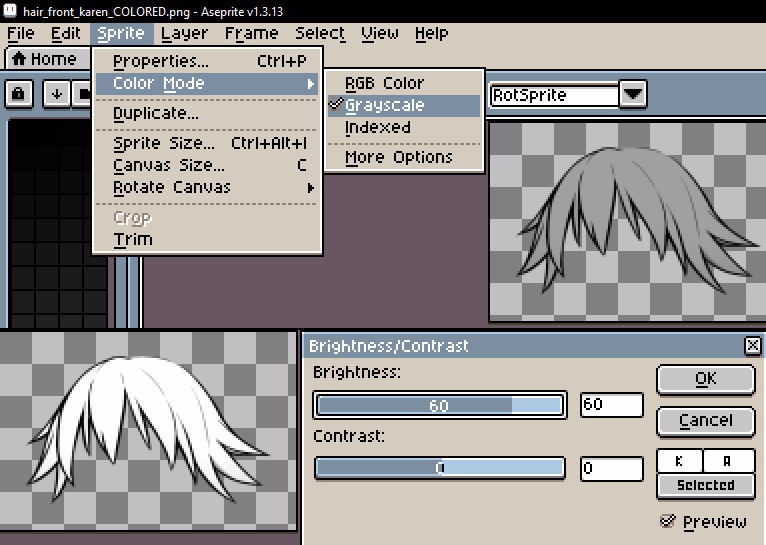Click the Contrast slider bar
Viewport: 766px width, 545px height.
click(x=439, y=468)
